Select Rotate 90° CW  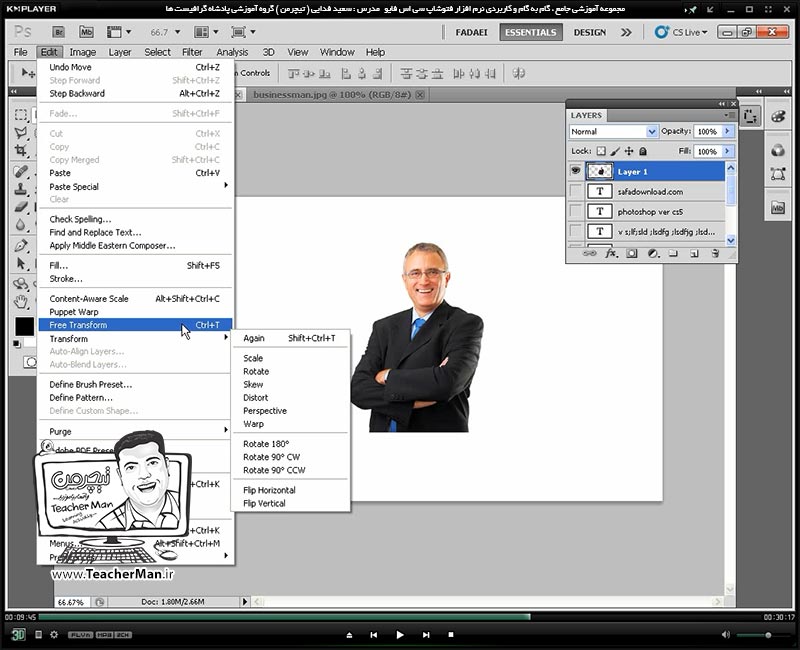pos(290,457)
